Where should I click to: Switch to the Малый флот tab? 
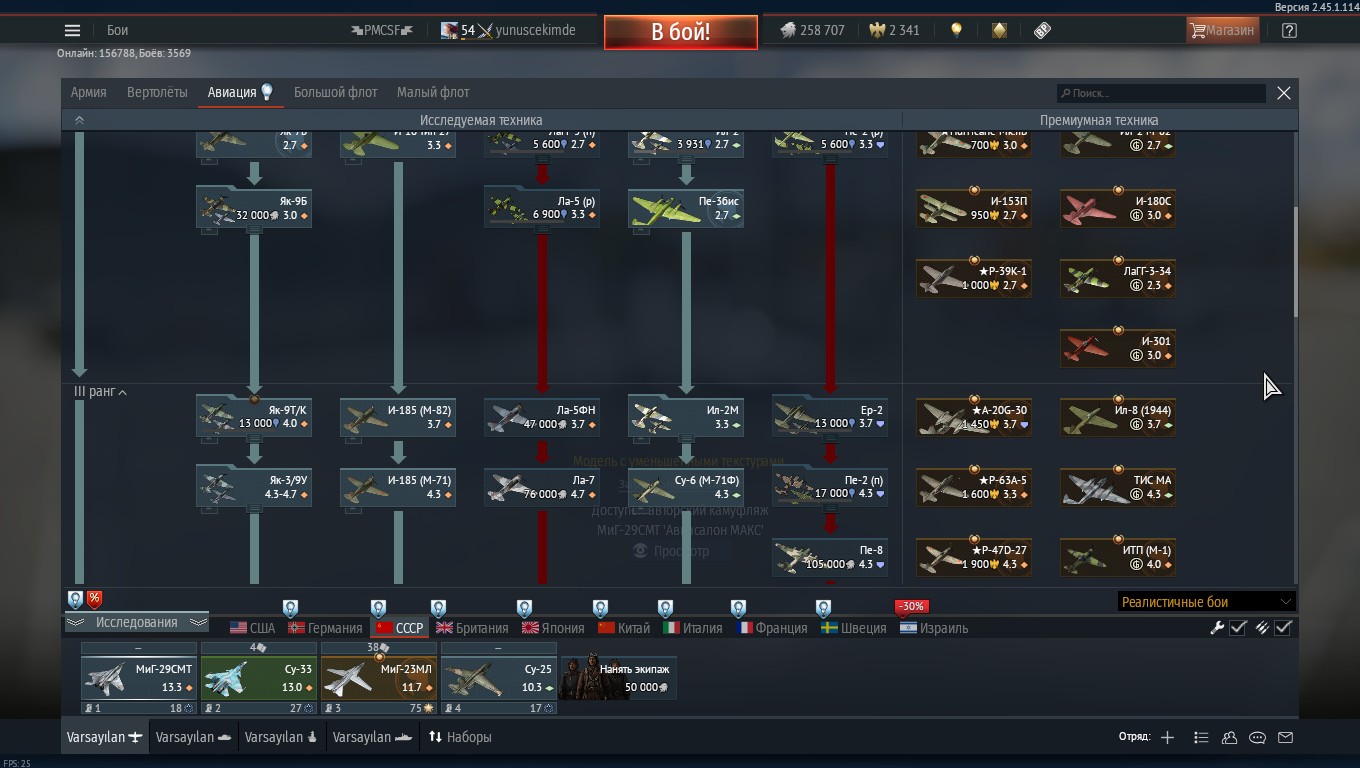click(x=433, y=92)
